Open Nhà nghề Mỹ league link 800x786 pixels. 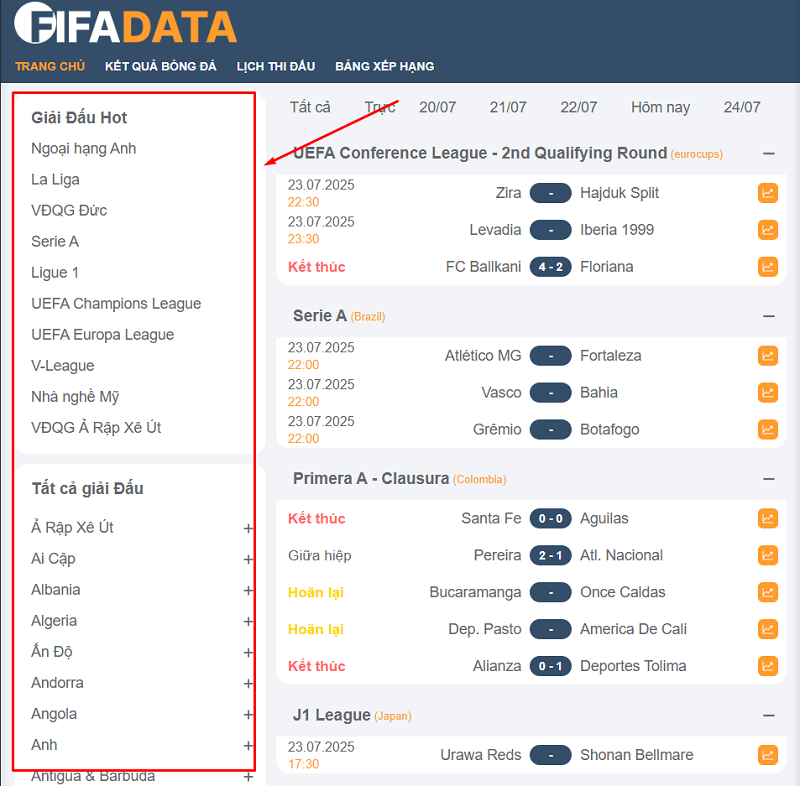point(75,397)
